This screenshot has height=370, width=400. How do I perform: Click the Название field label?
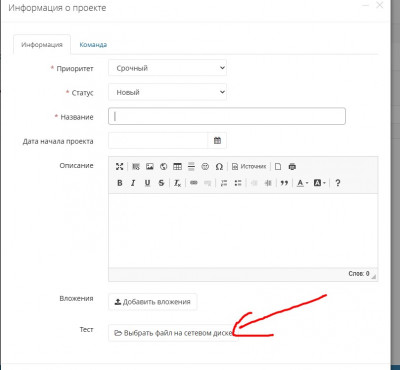click(x=77, y=117)
